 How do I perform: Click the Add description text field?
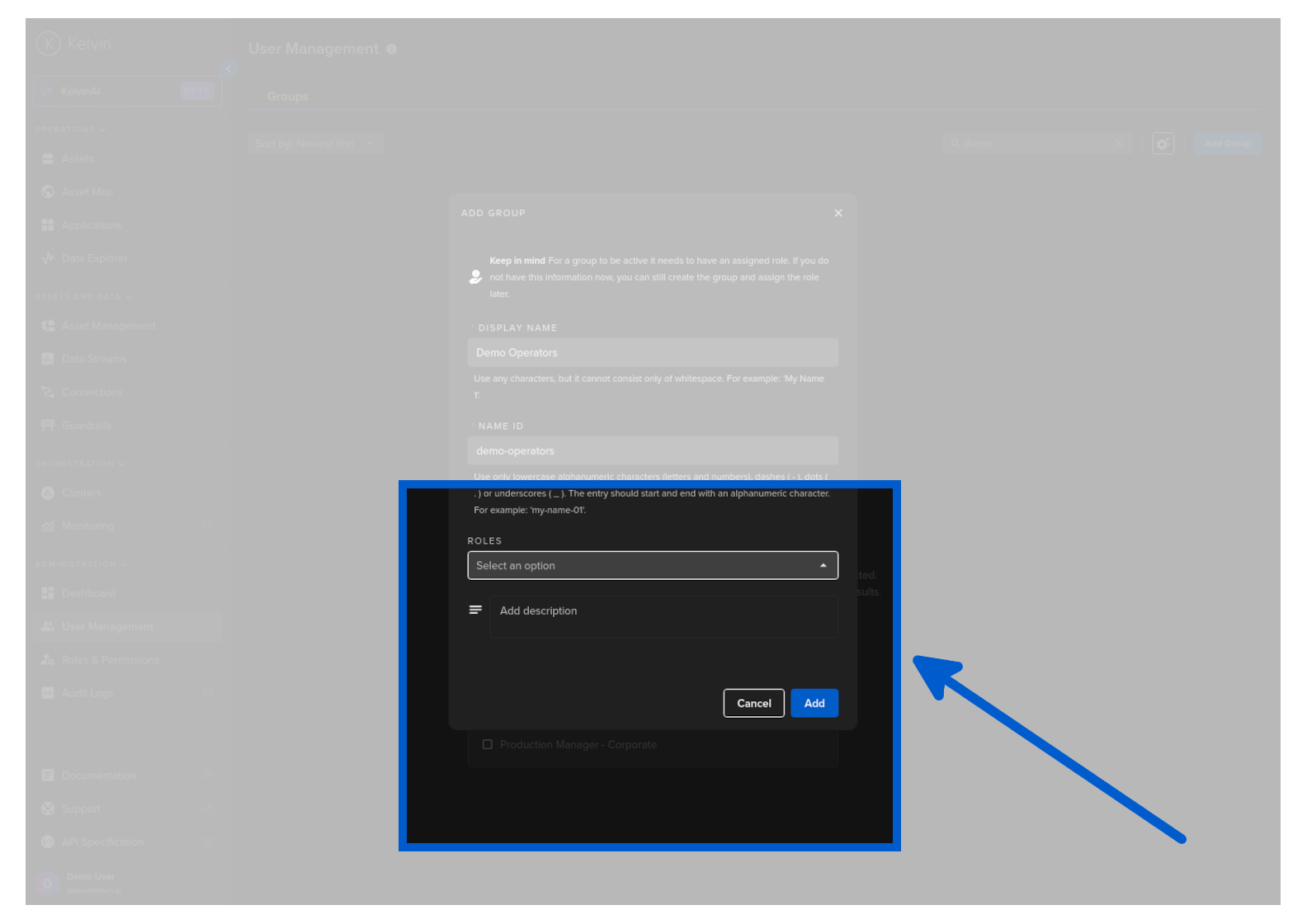click(663, 616)
